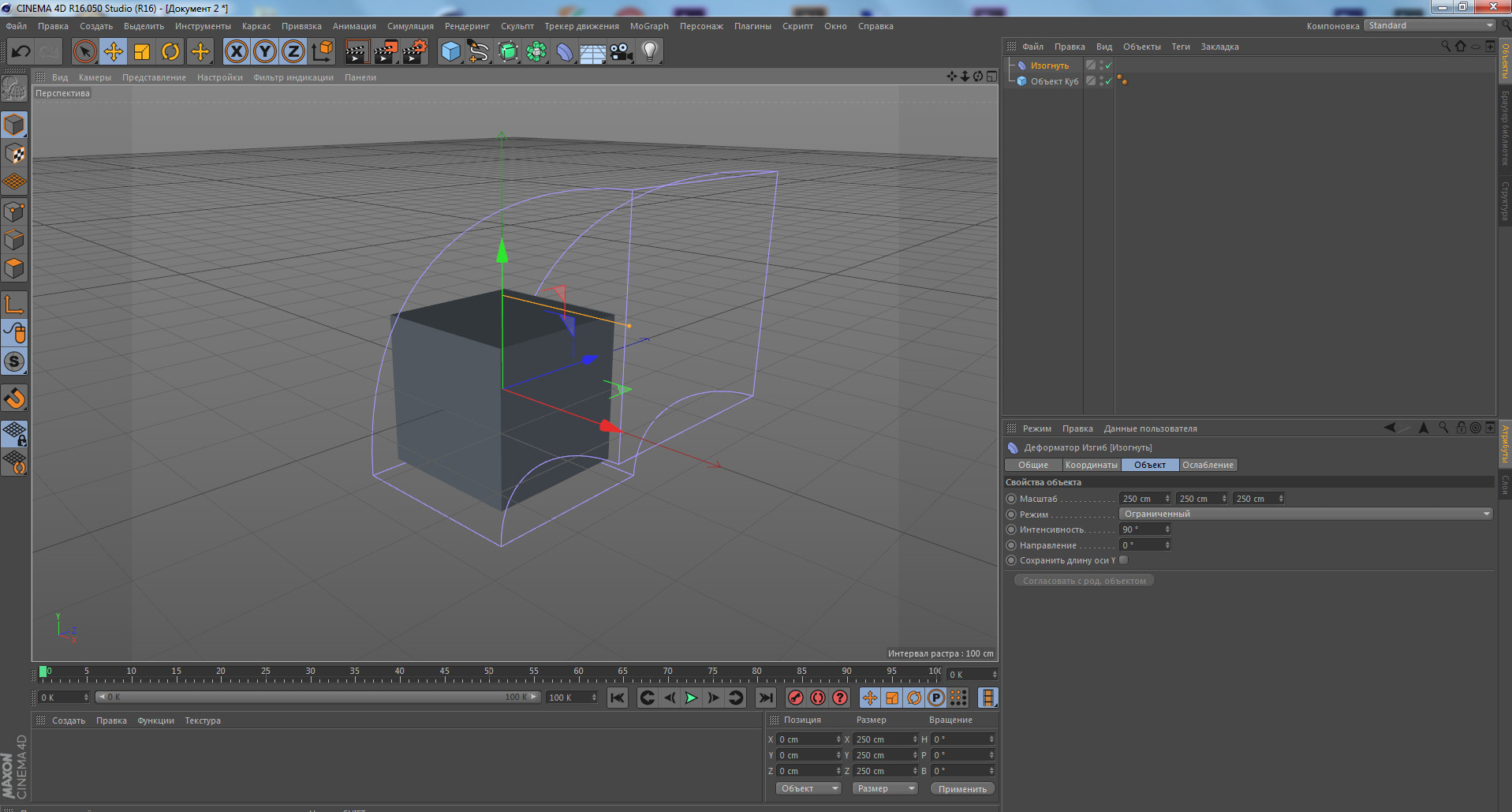Switch to Model mode in left sidebar
This screenshot has width=1512, height=812.
(15, 125)
